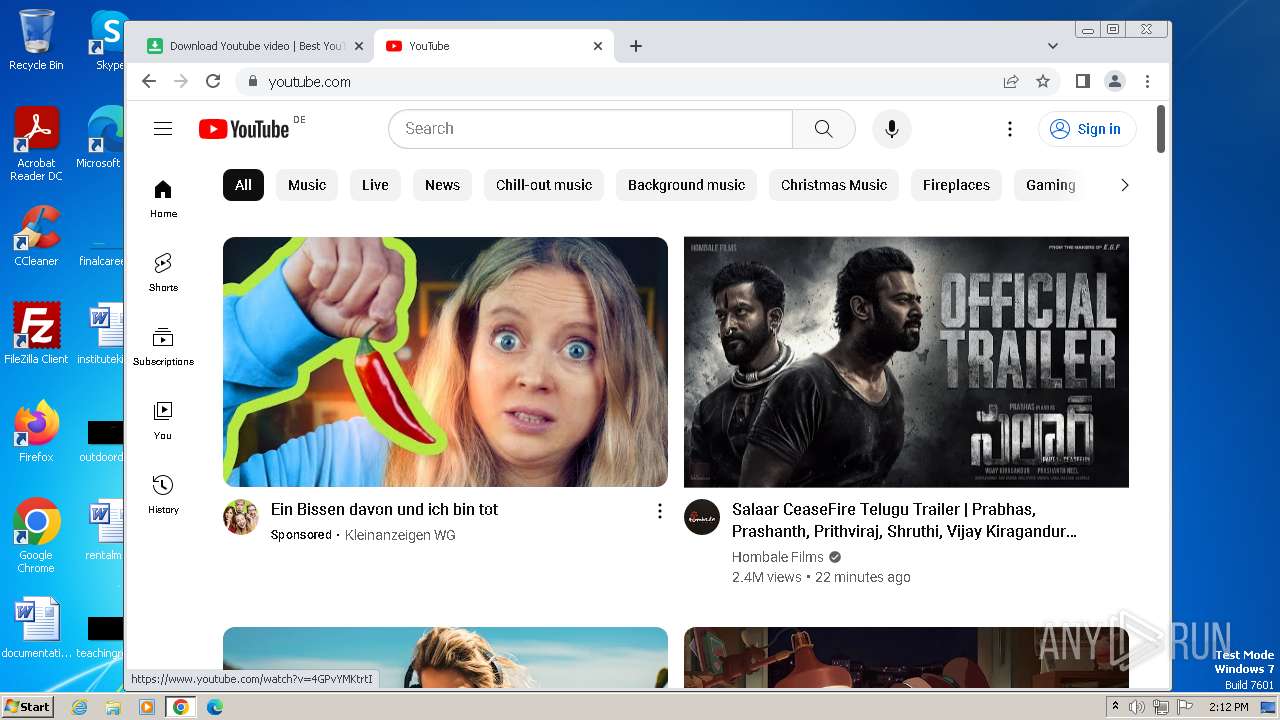Select the Christmas Music chip
Image resolution: width=1280 pixels, height=720 pixels.
[x=834, y=185]
